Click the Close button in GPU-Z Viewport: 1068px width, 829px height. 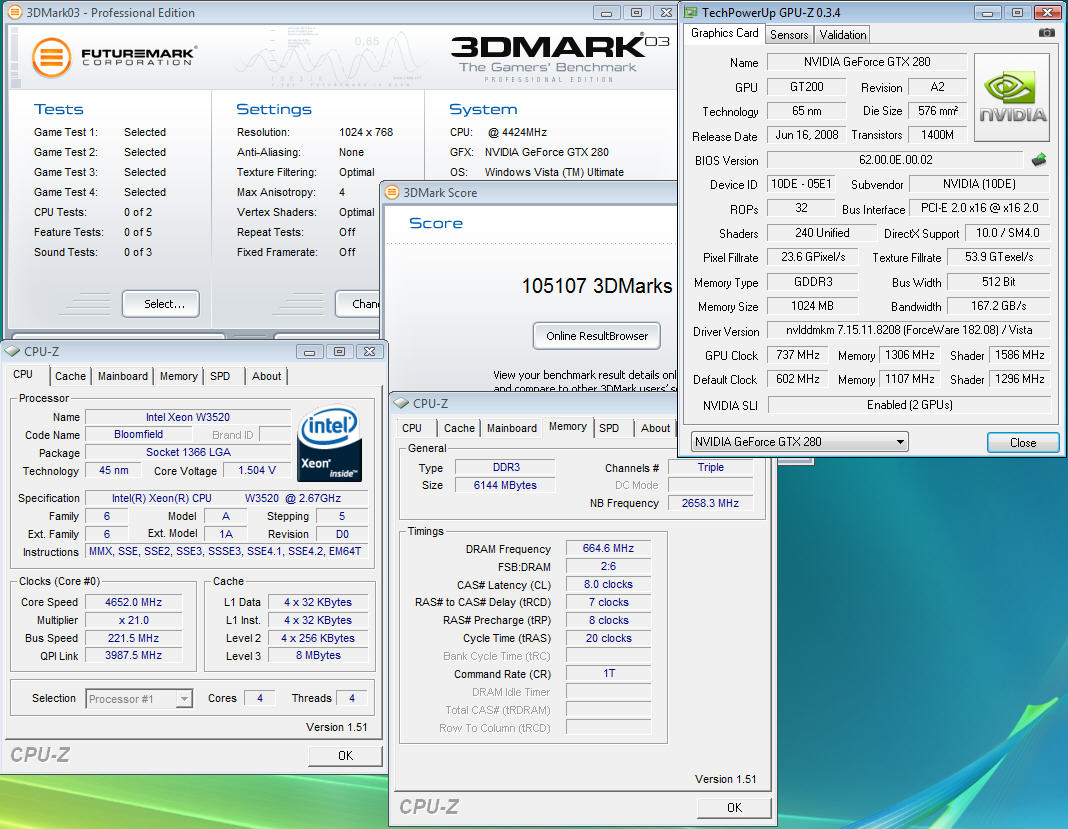click(1023, 443)
